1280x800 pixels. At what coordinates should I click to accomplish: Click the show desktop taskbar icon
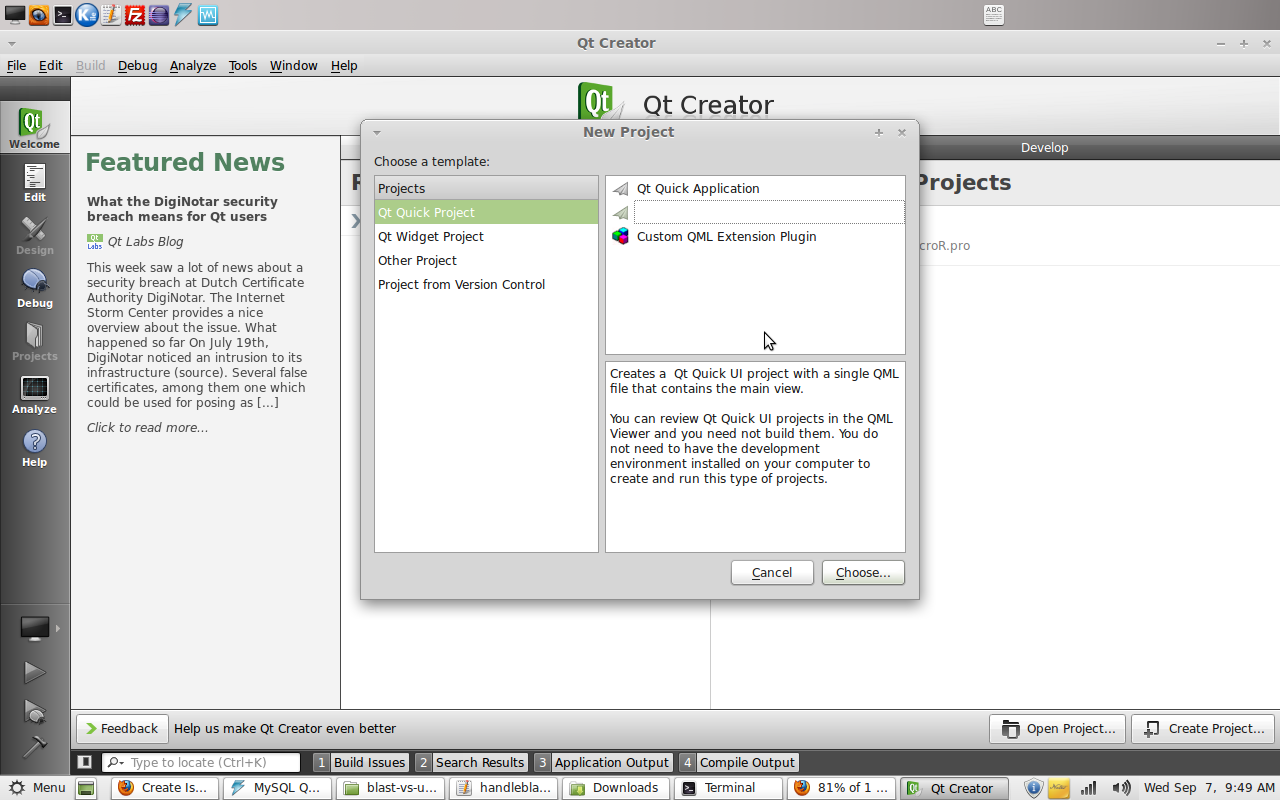click(x=87, y=788)
